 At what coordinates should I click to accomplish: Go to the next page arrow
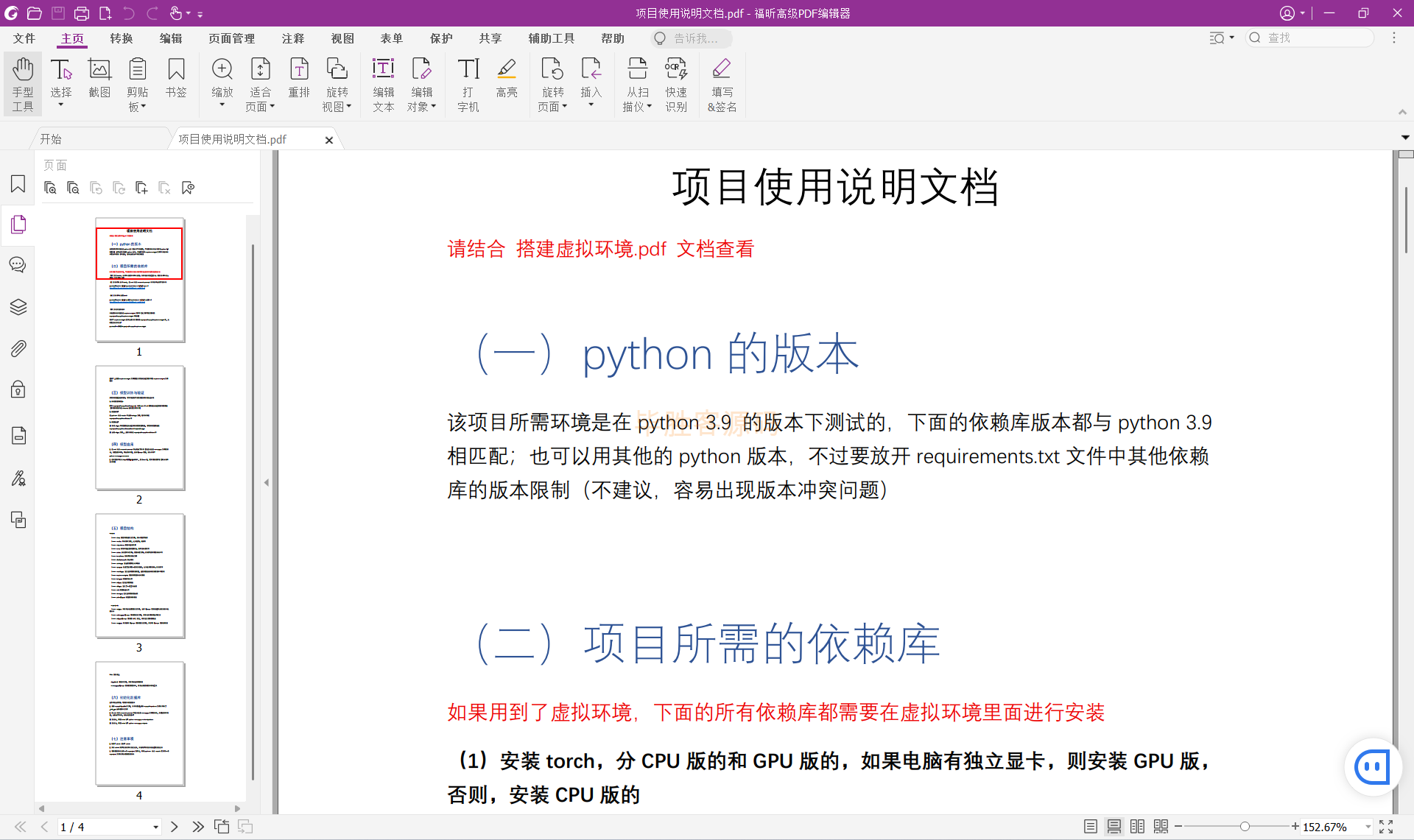(x=175, y=827)
